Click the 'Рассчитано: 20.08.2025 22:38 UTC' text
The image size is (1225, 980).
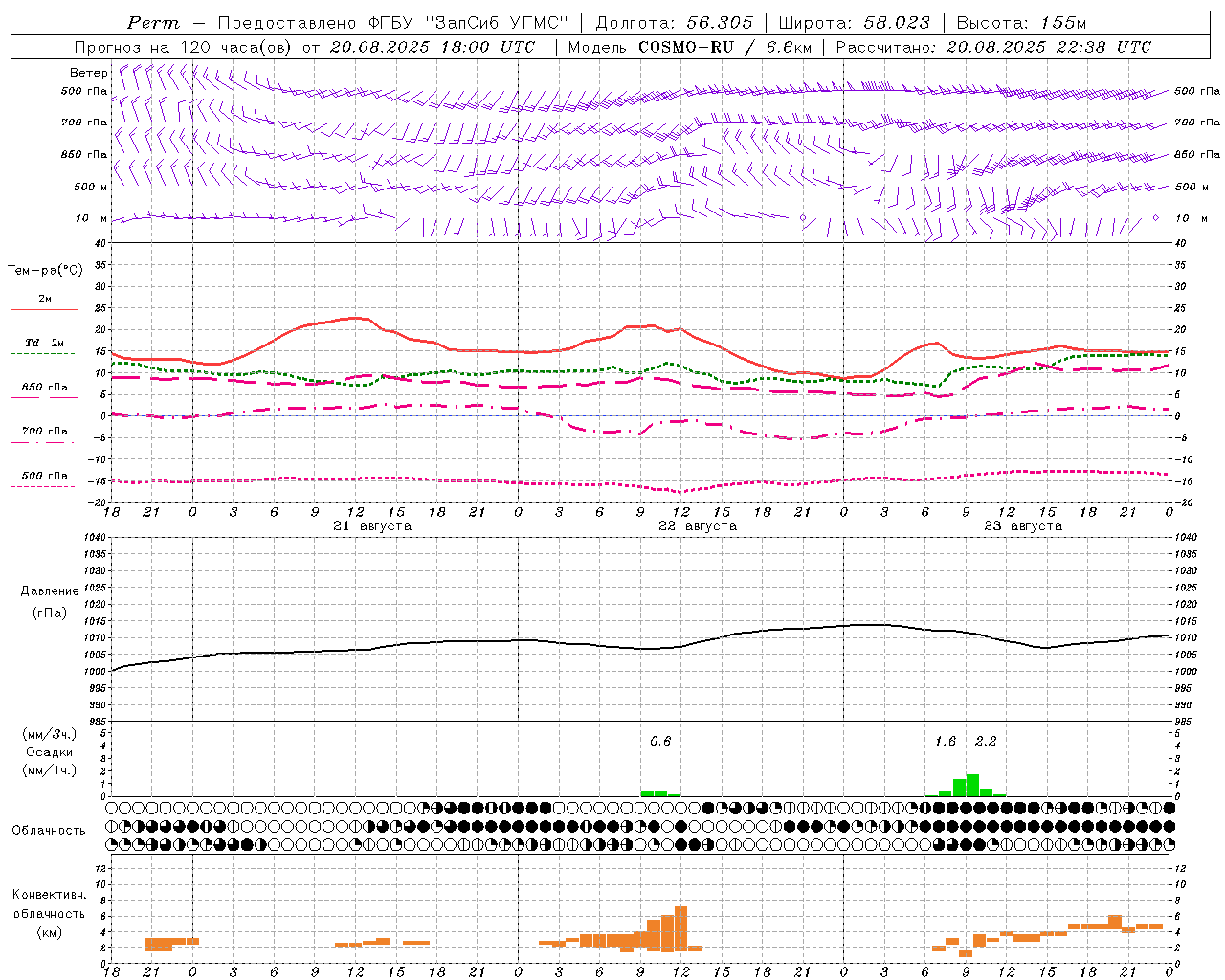(993, 47)
